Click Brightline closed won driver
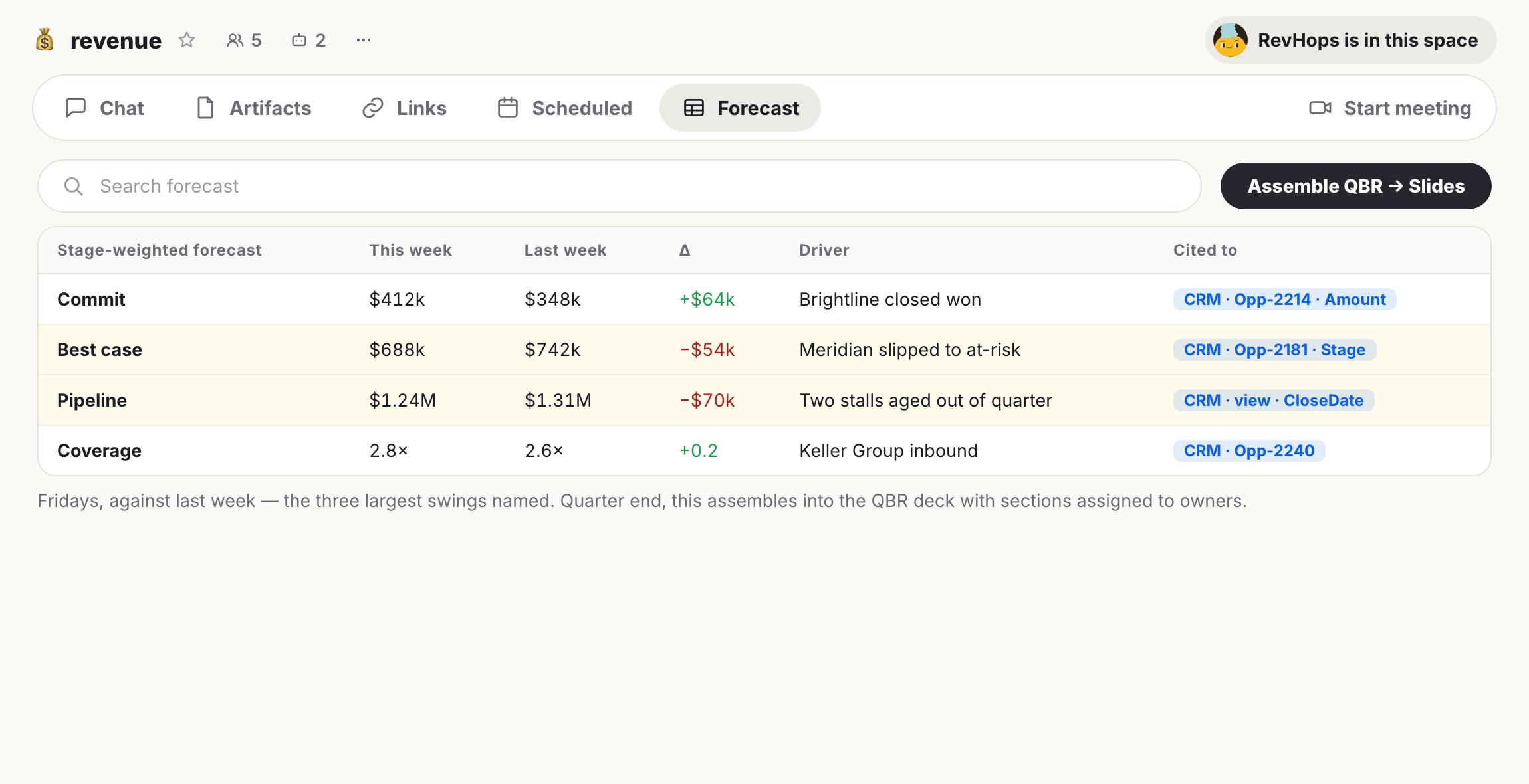1529x784 pixels. (890, 299)
